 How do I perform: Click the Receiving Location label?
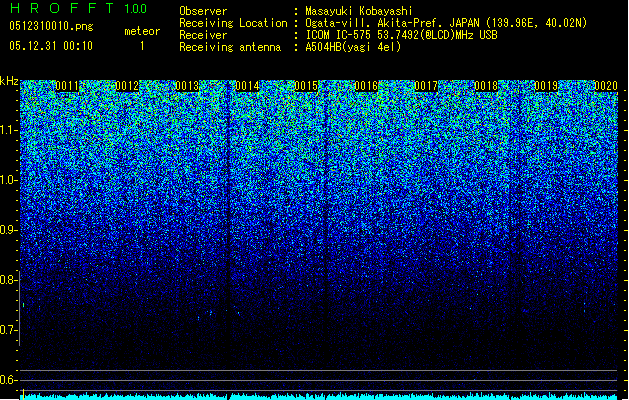pos(233,23)
